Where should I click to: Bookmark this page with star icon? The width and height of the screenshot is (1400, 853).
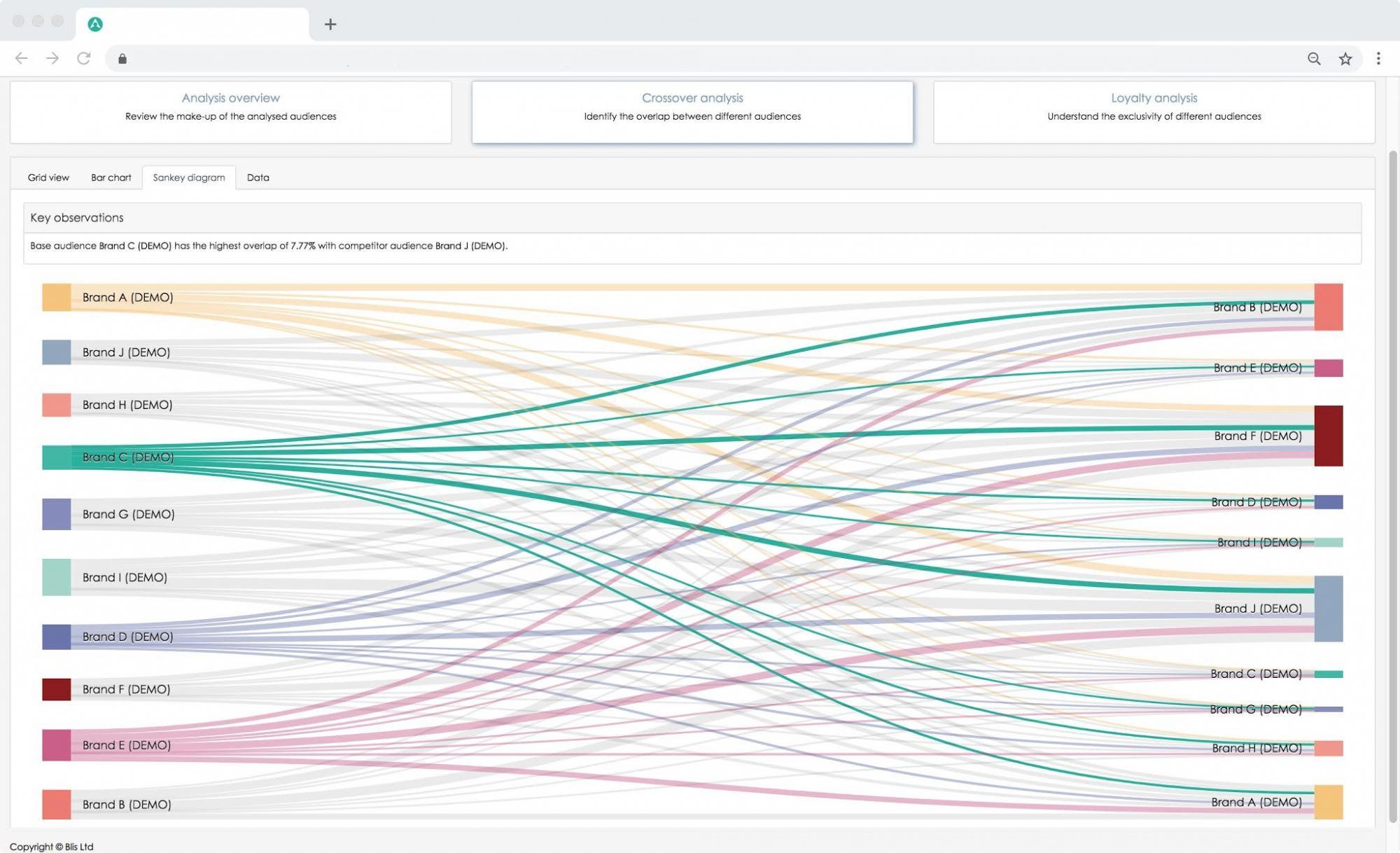1345,59
